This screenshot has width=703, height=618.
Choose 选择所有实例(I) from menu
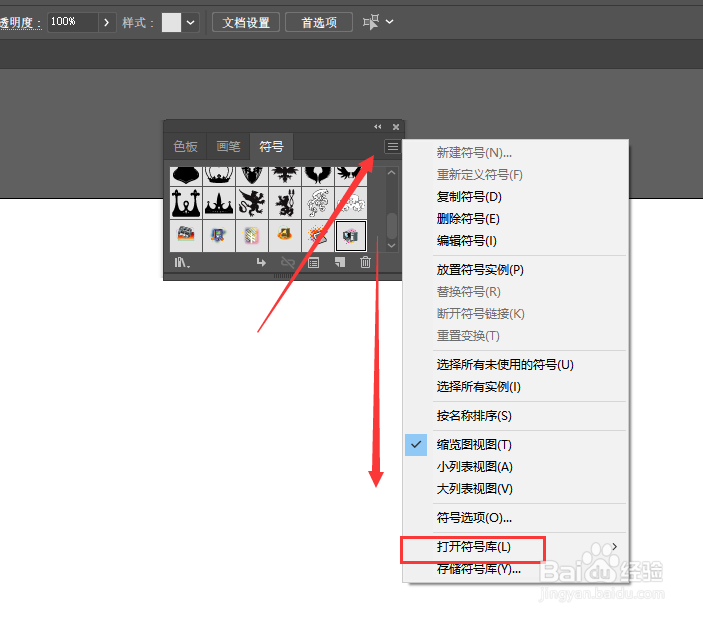(516, 387)
